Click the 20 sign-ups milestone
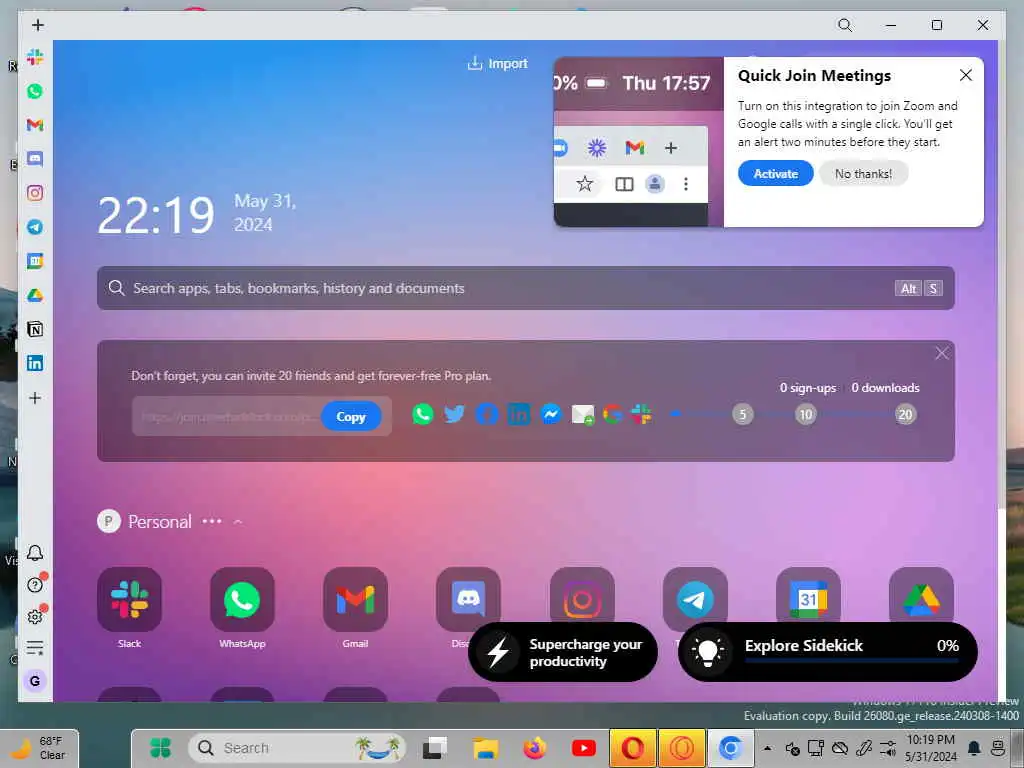Image resolution: width=1024 pixels, height=768 pixels. (905, 414)
